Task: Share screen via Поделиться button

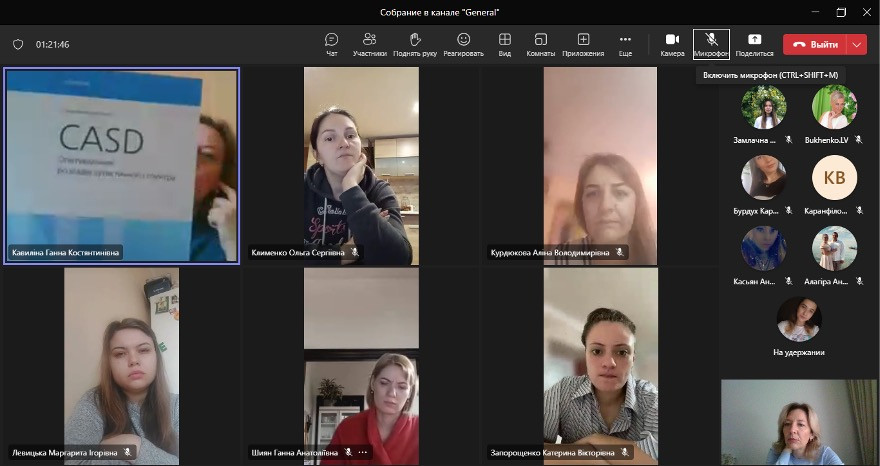Action: 754,44
